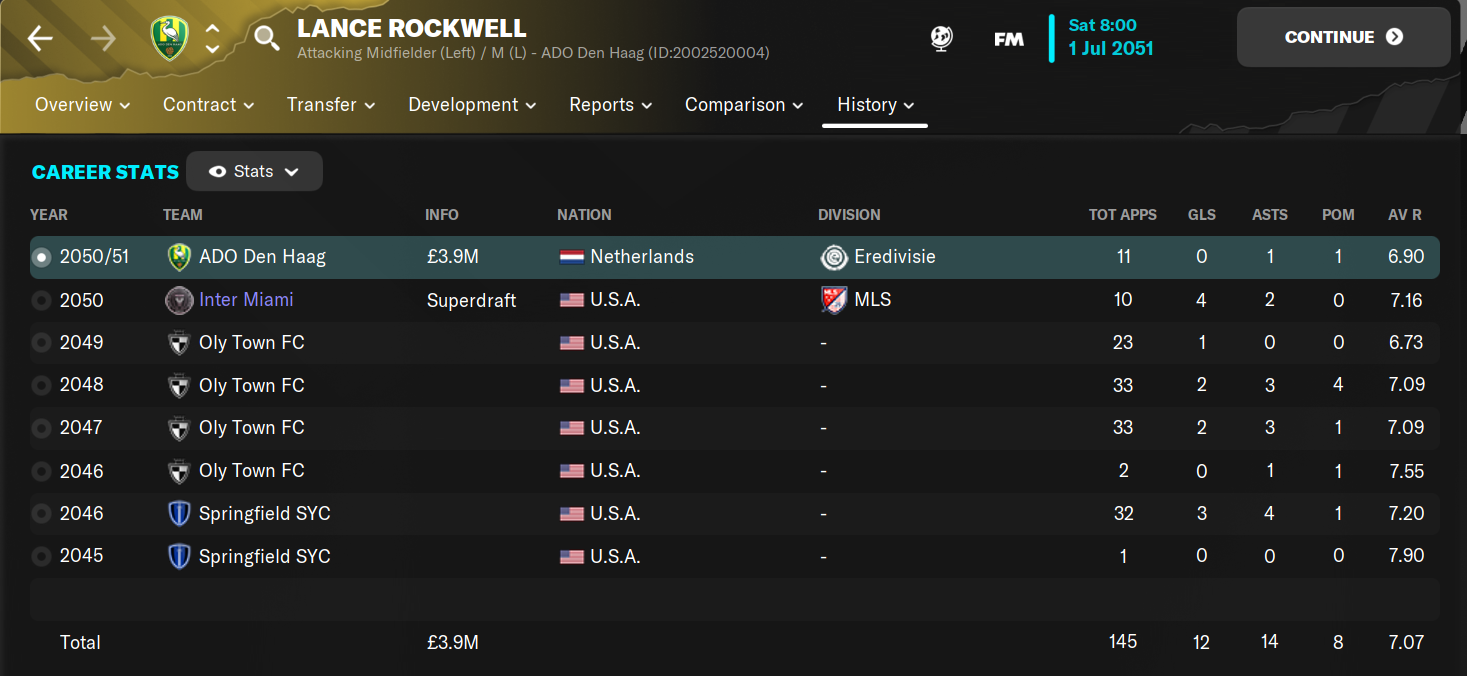Open the search magnifier icon
The height and width of the screenshot is (676, 1467).
click(x=266, y=39)
